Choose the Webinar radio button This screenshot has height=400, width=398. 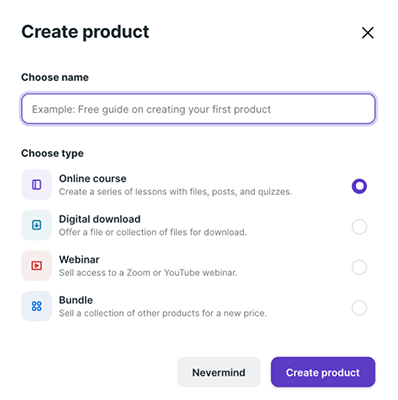click(359, 267)
